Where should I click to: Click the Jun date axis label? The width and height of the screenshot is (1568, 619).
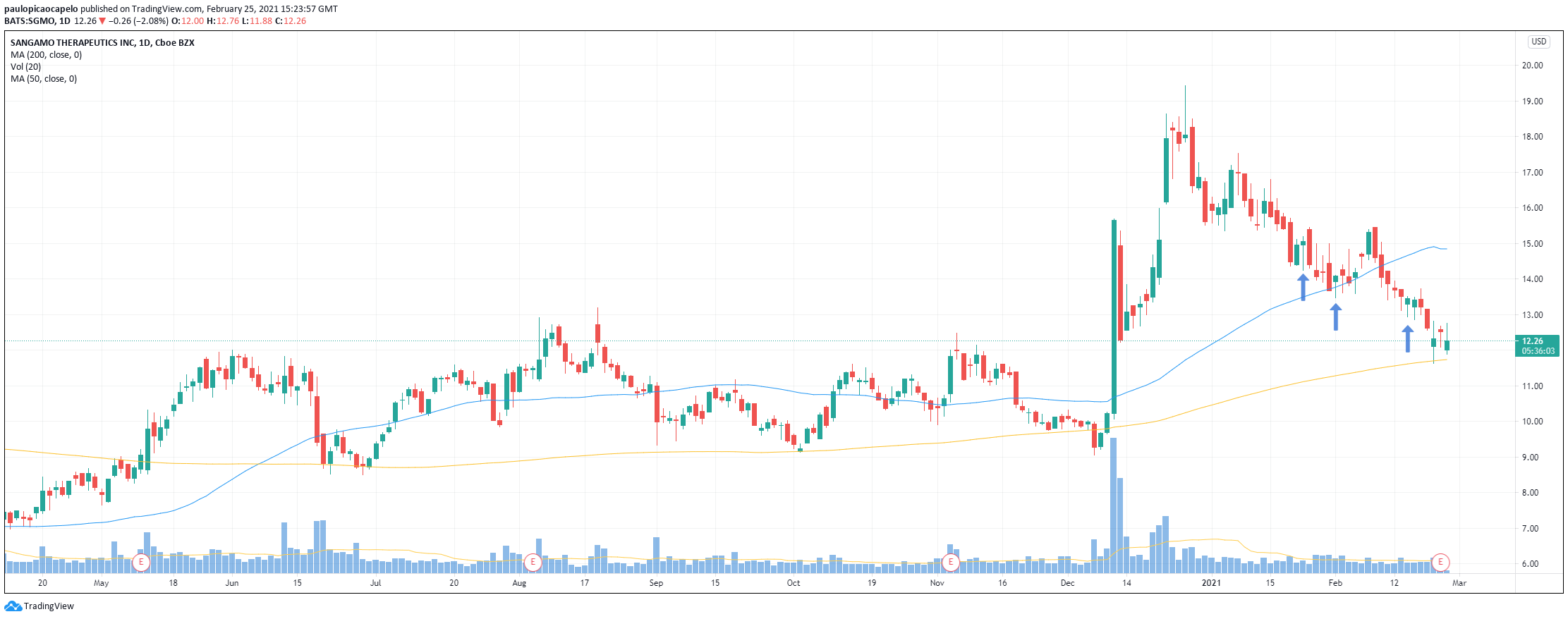pyautogui.click(x=232, y=583)
